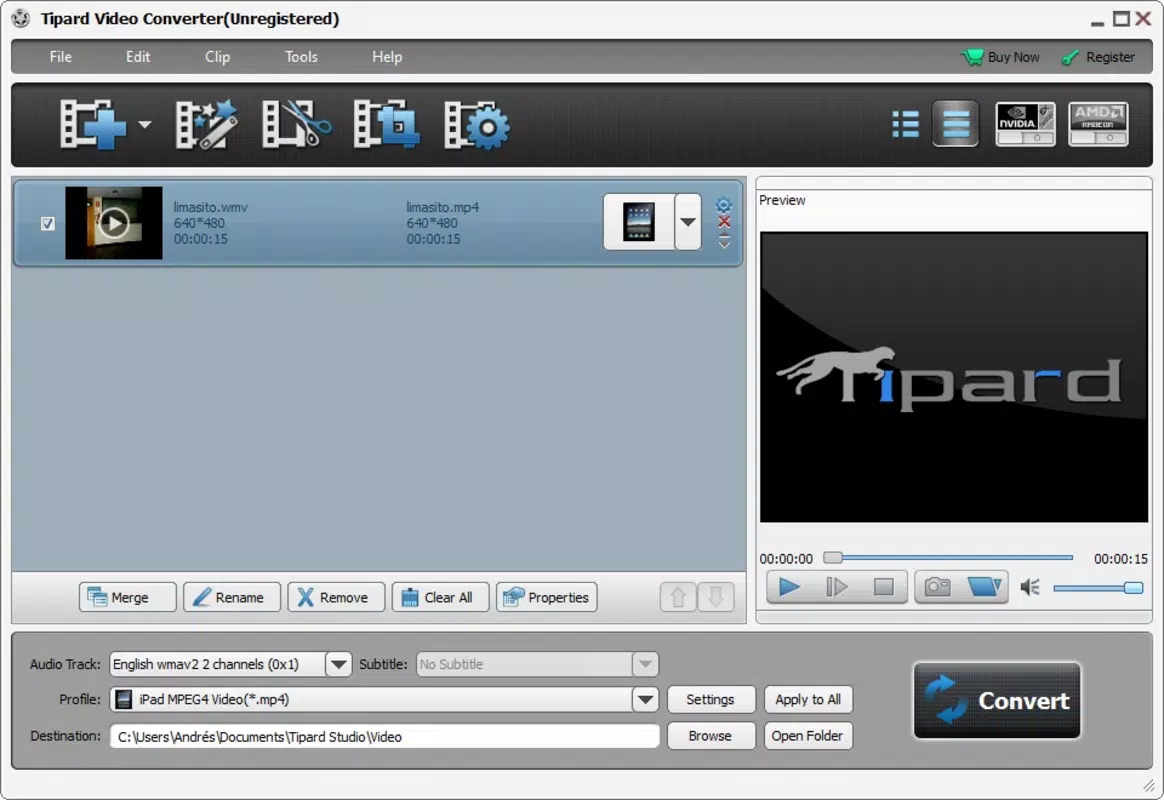The width and height of the screenshot is (1164, 800).
Task: Open the video Effect magic wand tool
Action: (x=206, y=125)
